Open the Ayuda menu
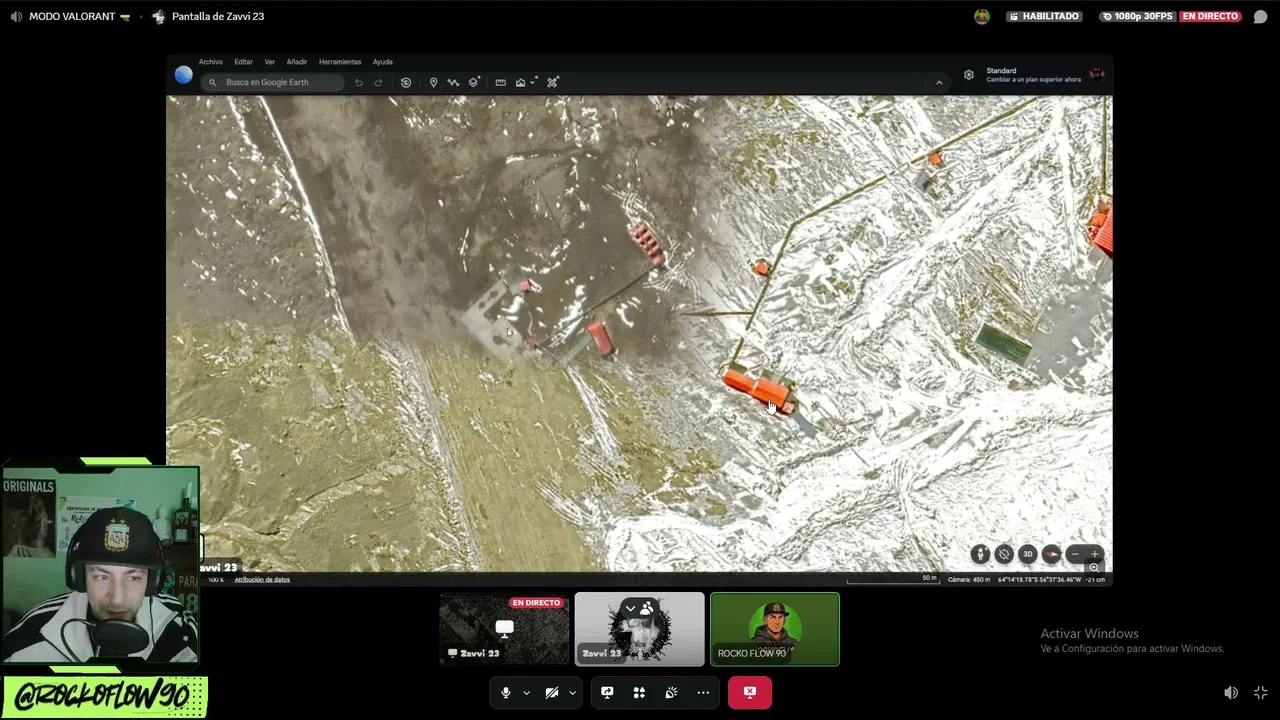The height and width of the screenshot is (720, 1280). (382, 62)
